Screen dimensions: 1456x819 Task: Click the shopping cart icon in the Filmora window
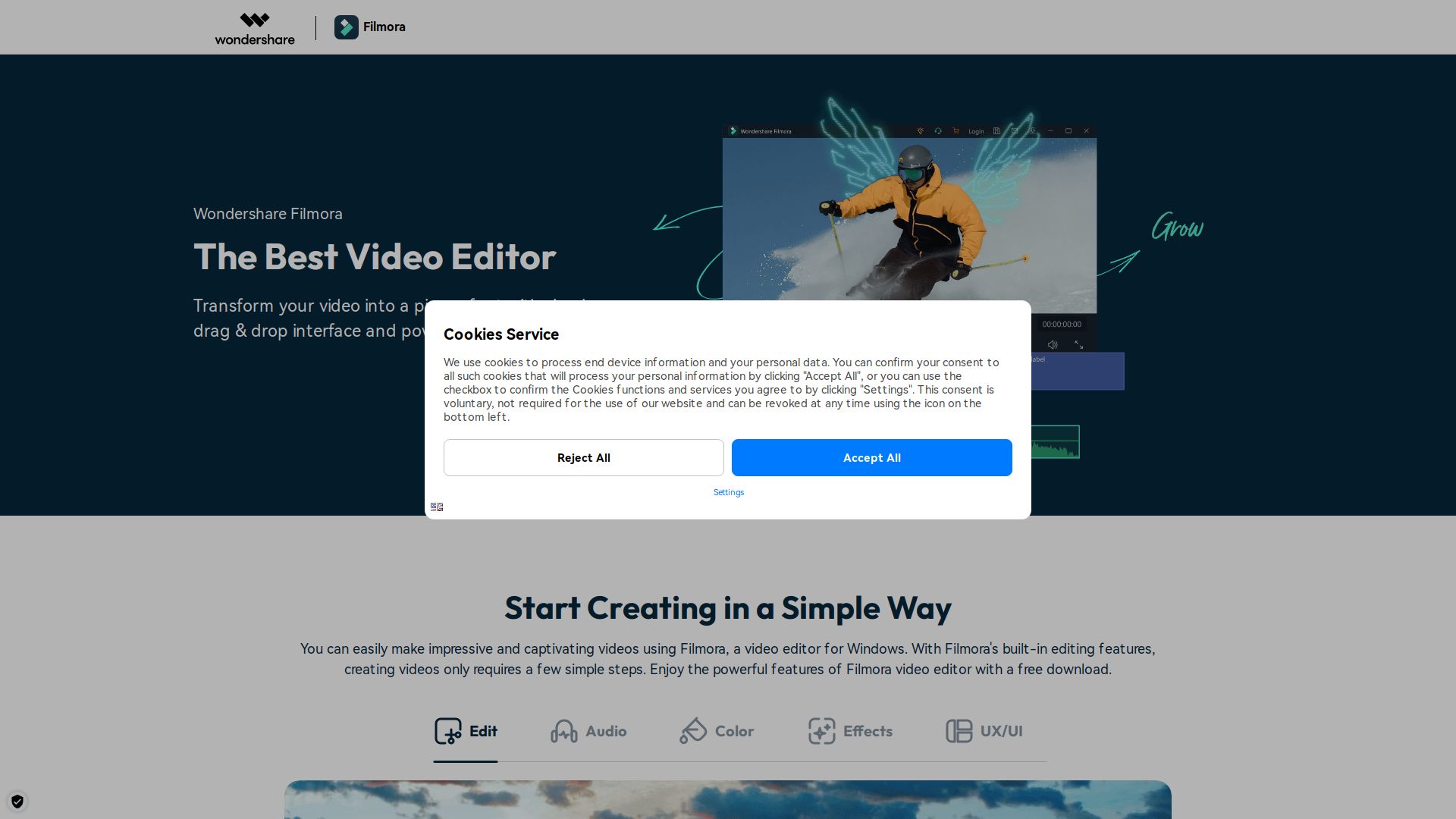pyautogui.click(x=955, y=131)
